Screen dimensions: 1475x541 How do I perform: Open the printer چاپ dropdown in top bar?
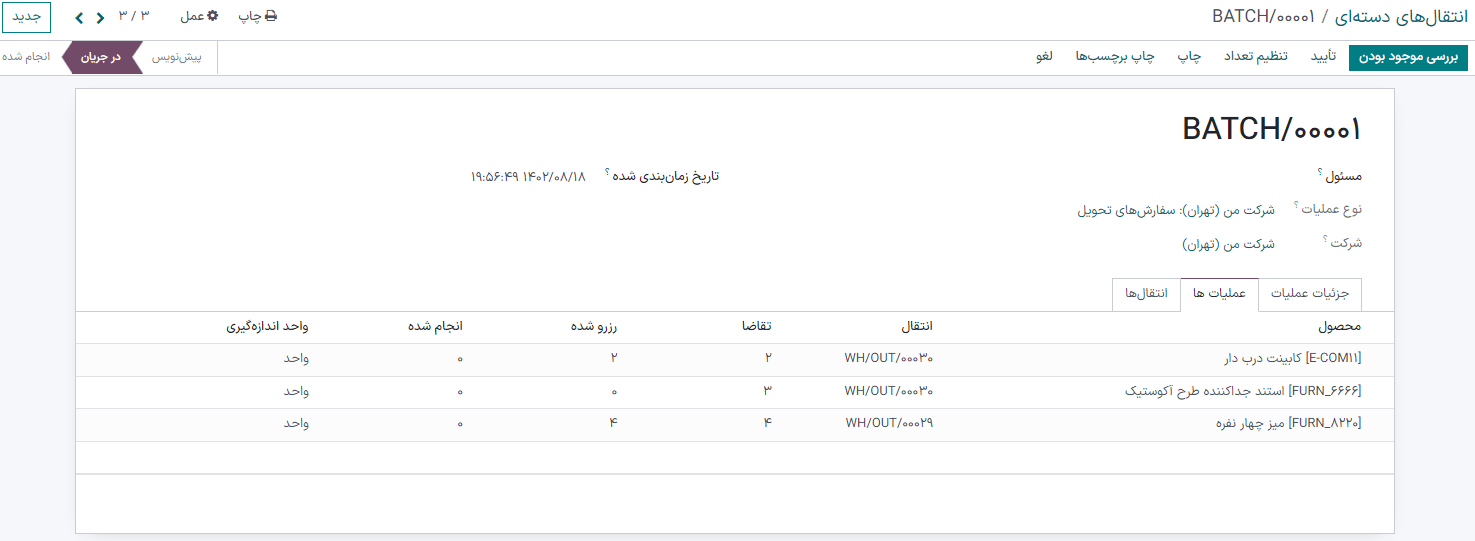click(x=257, y=17)
